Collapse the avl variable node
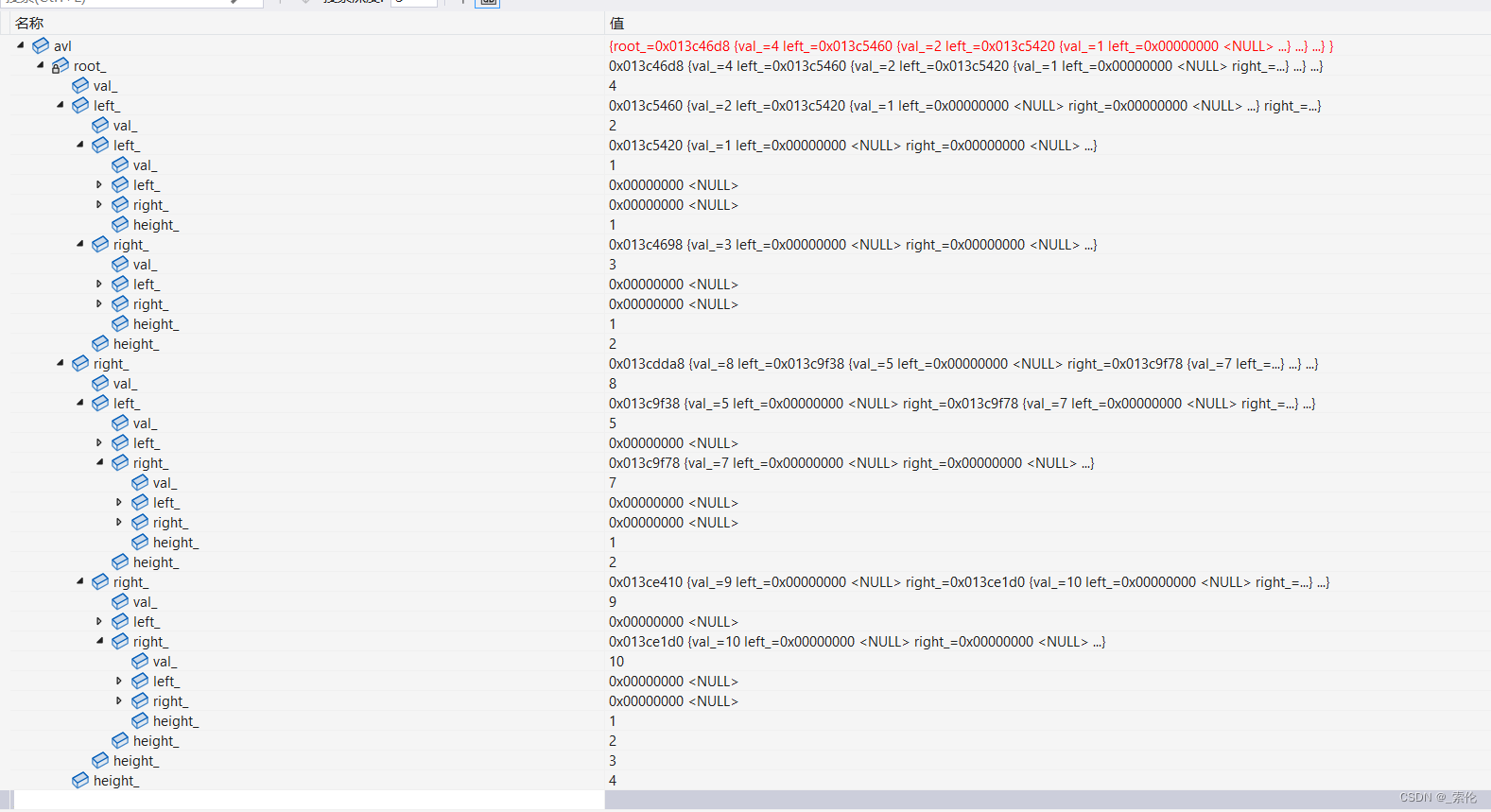Screen dimensions: 1491x812 [x=20, y=45]
